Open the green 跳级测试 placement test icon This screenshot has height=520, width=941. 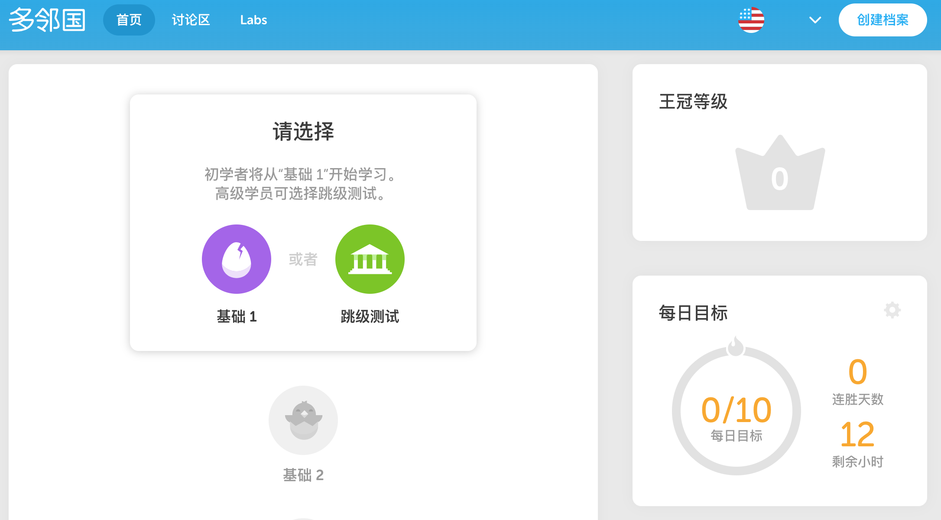click(370, 259)
